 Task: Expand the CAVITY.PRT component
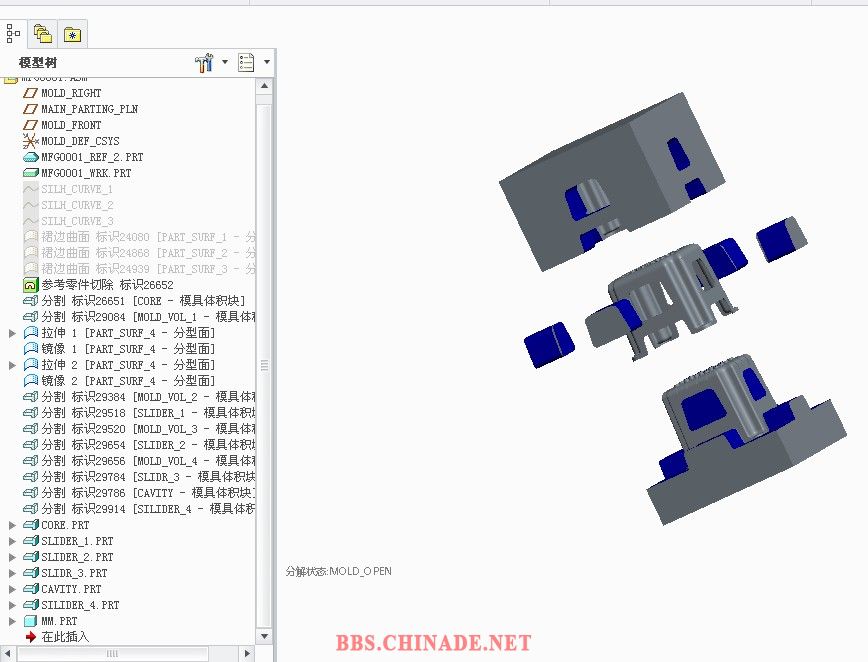point(12,589)
